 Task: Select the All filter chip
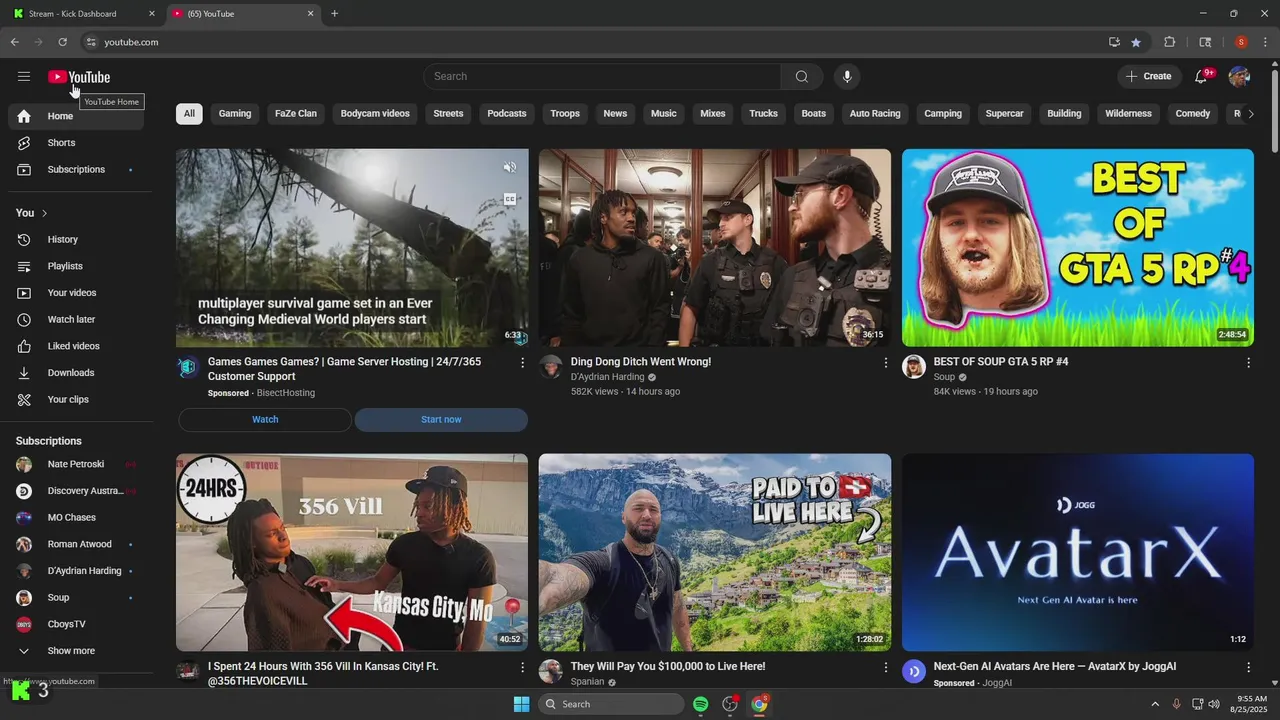click(189, 114)
